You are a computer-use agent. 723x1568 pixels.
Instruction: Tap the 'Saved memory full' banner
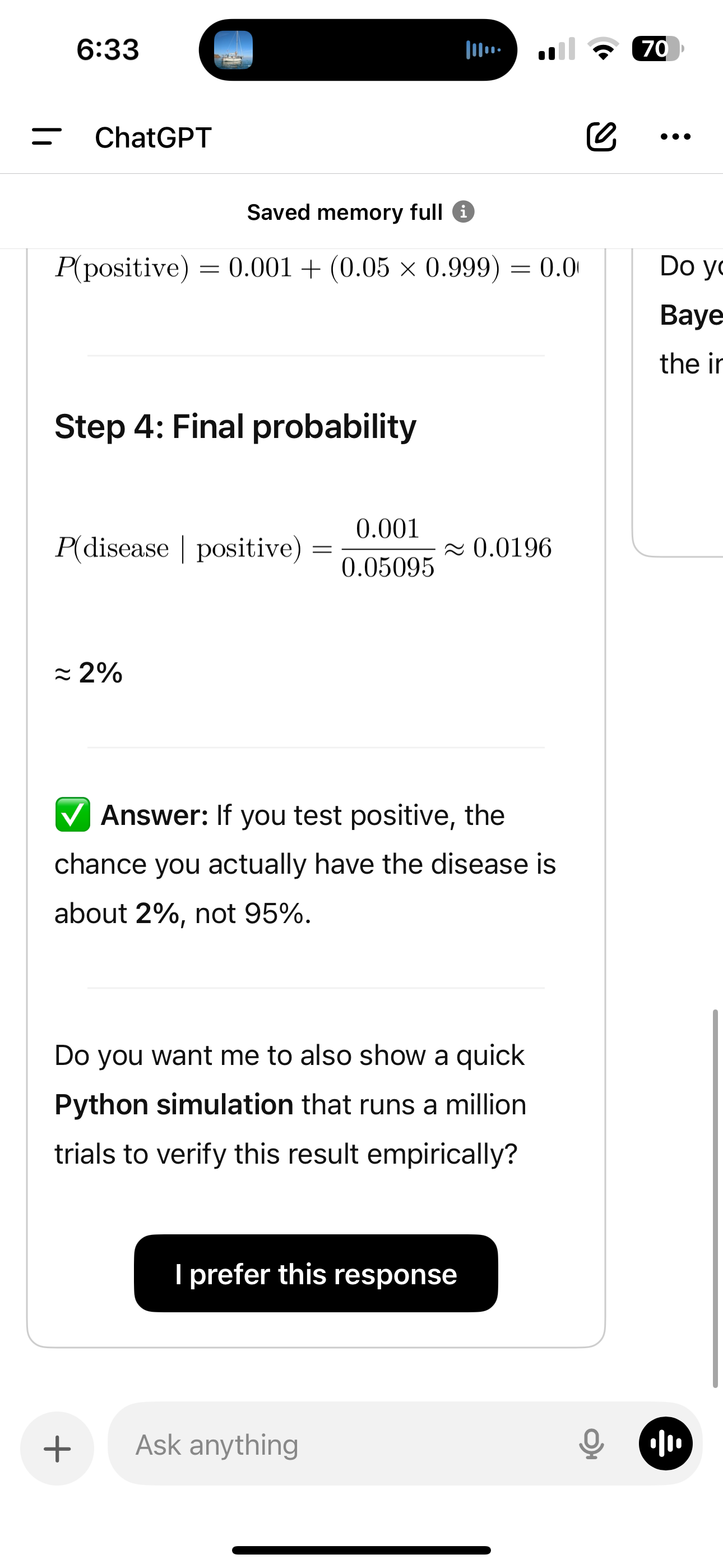point(345,212)
